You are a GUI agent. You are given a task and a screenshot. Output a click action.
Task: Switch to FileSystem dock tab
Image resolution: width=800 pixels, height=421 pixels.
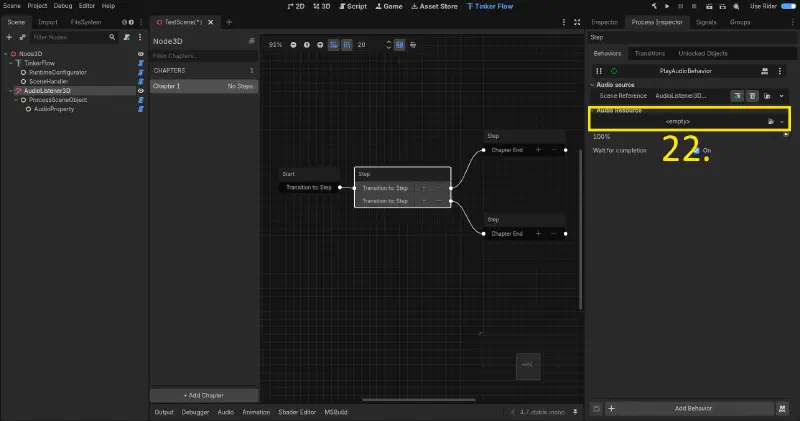coord(86,22)
